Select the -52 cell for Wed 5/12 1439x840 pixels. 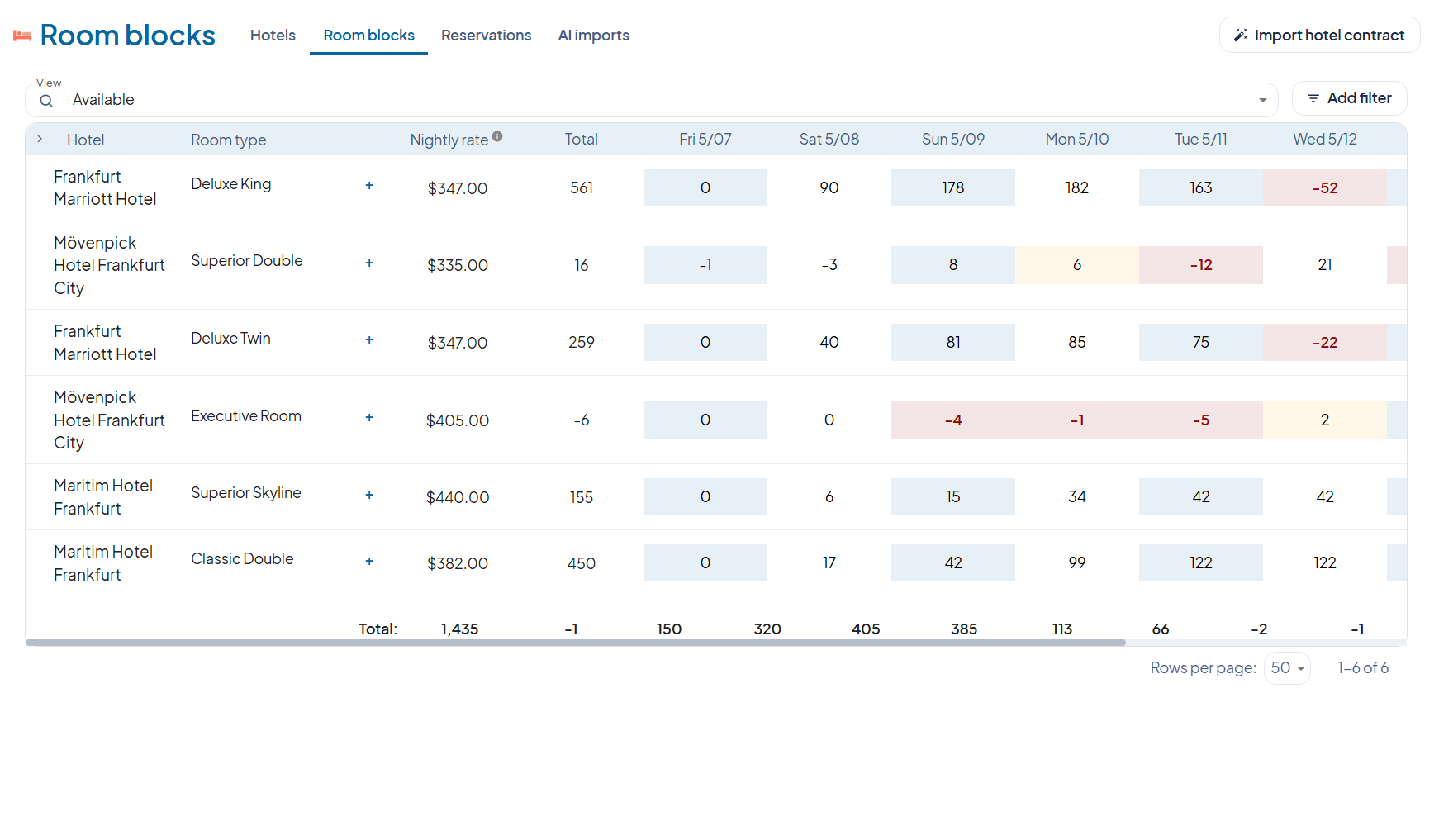coord(1324,187)
